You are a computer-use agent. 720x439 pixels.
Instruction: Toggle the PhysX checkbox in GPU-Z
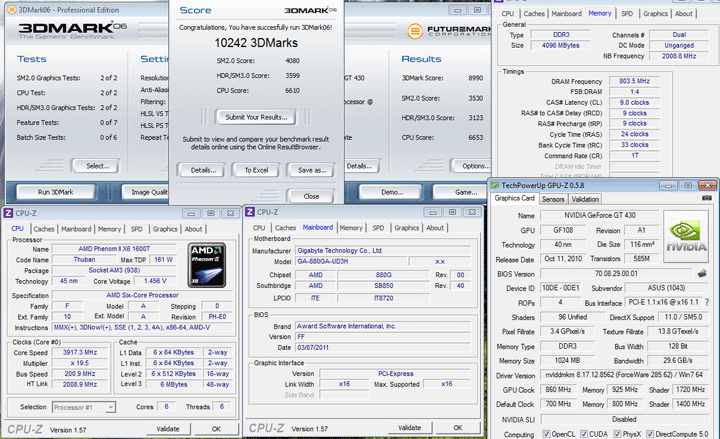tap(617, 434)
